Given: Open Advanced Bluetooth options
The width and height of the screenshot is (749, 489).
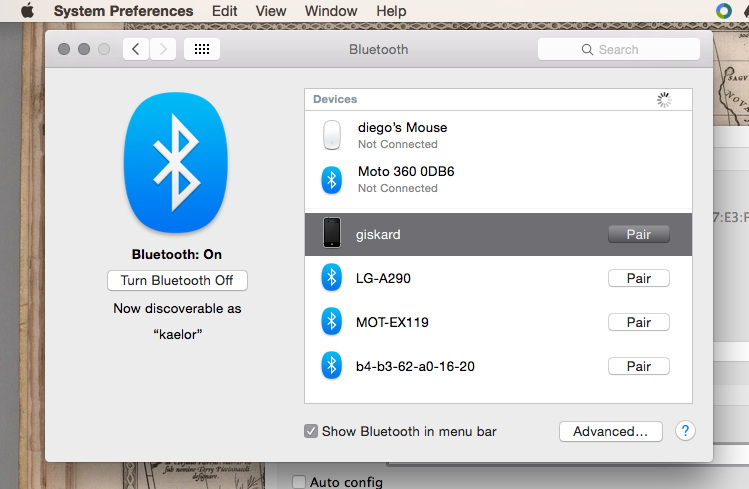Looking at the screenshot, I should pyautogui.click(x=610, y=431).
